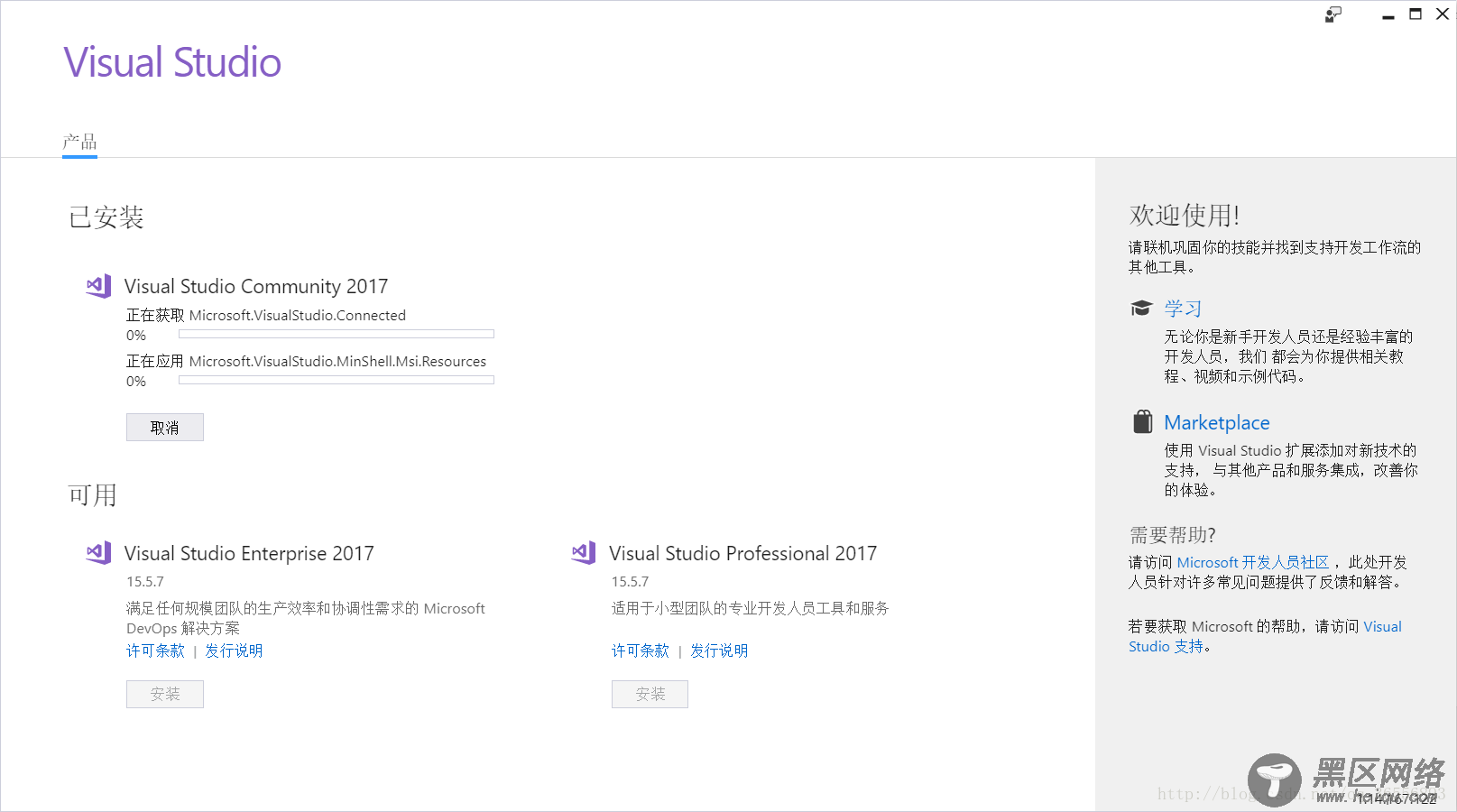Click the 欢迎使用! heading
The height and width of the screenshot is (812, 1457).
click(x=1185, y=216)
